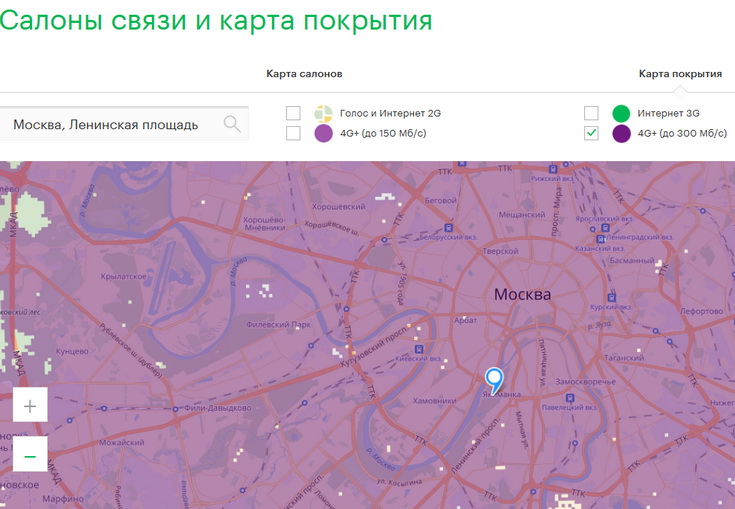Click the Фили-Давыдково label
Image resolution: width=735 pixels, height=509 pixels.
coord(218,408)
